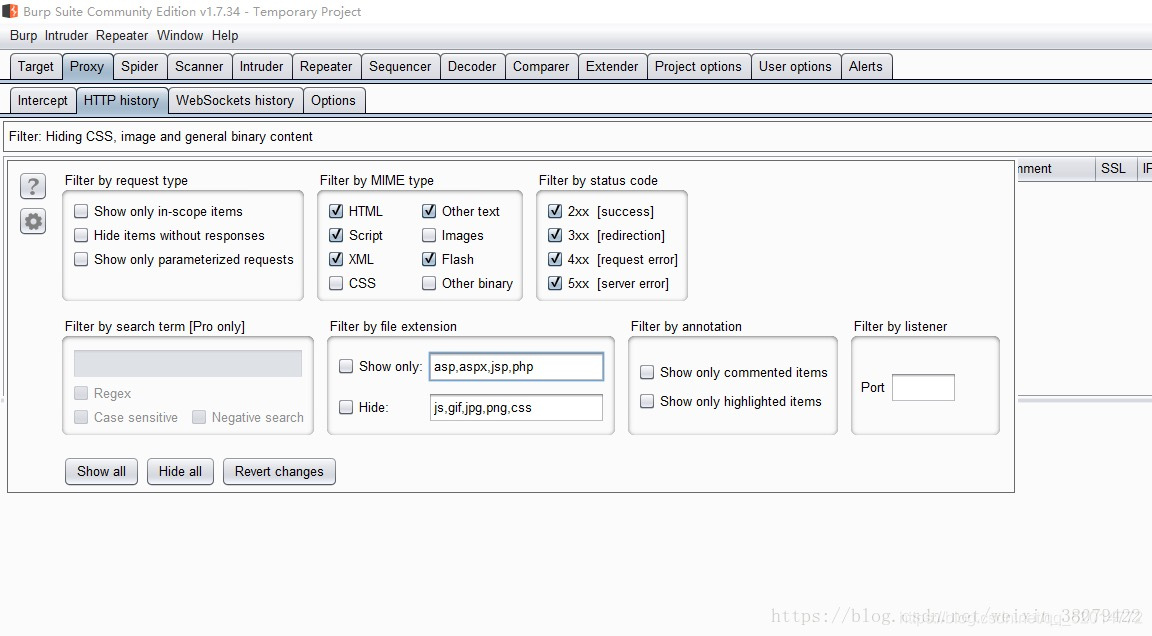The image size is (1152, 636).
Task: Switch to the Spider tab
Action: click(140, 67)
